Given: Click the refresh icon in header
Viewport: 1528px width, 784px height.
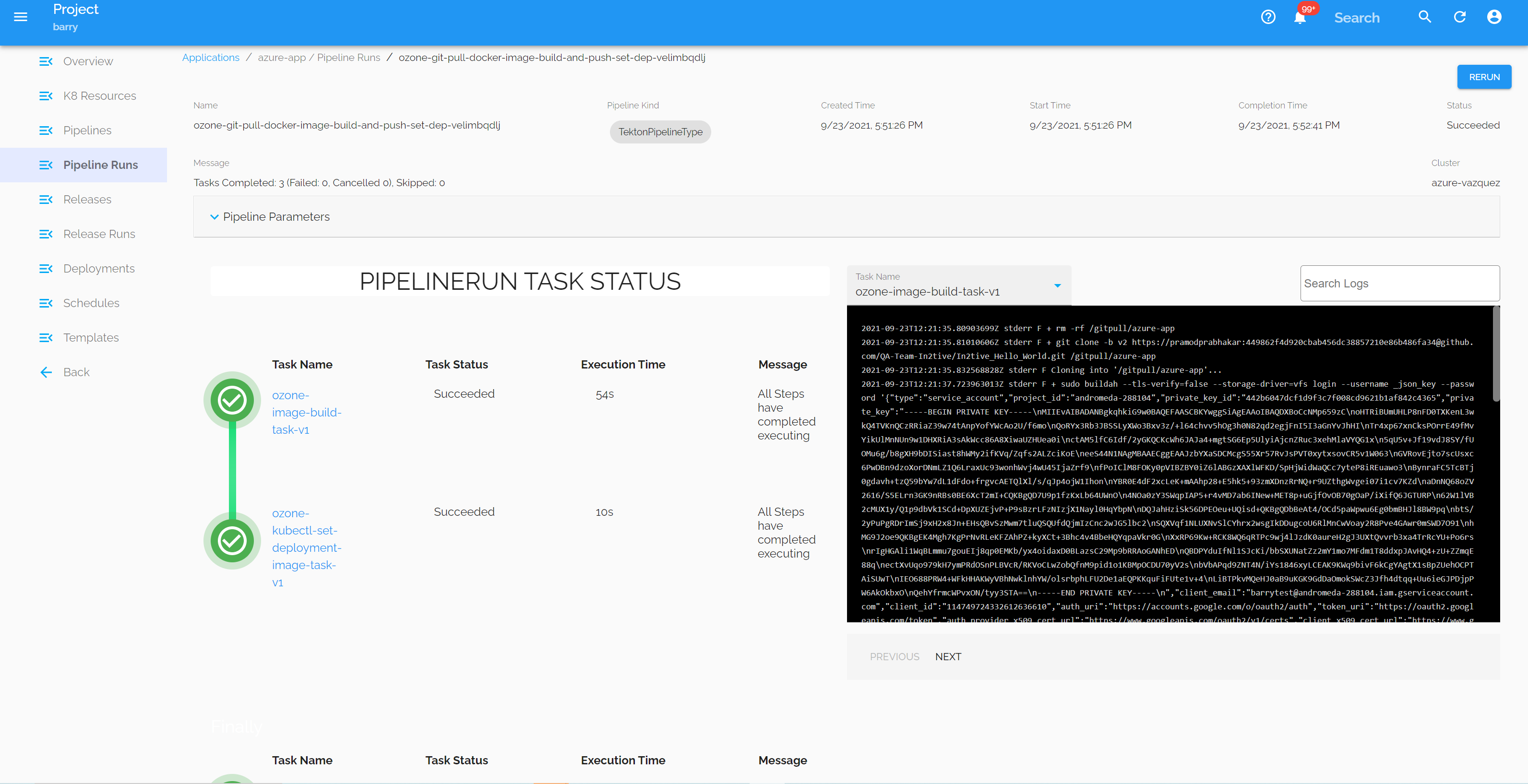Looking at the screenshot, I should click(x=1460, y=17).
